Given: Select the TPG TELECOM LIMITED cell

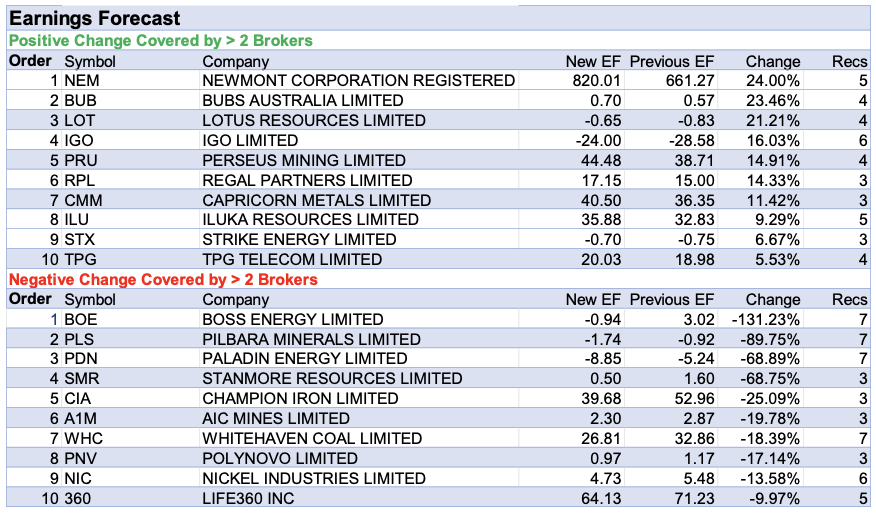Looking at the screenshot, I should (292, 260).
